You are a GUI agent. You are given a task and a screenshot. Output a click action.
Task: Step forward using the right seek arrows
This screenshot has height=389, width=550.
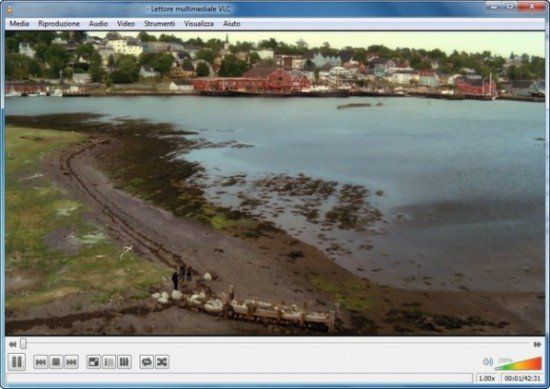537,344
